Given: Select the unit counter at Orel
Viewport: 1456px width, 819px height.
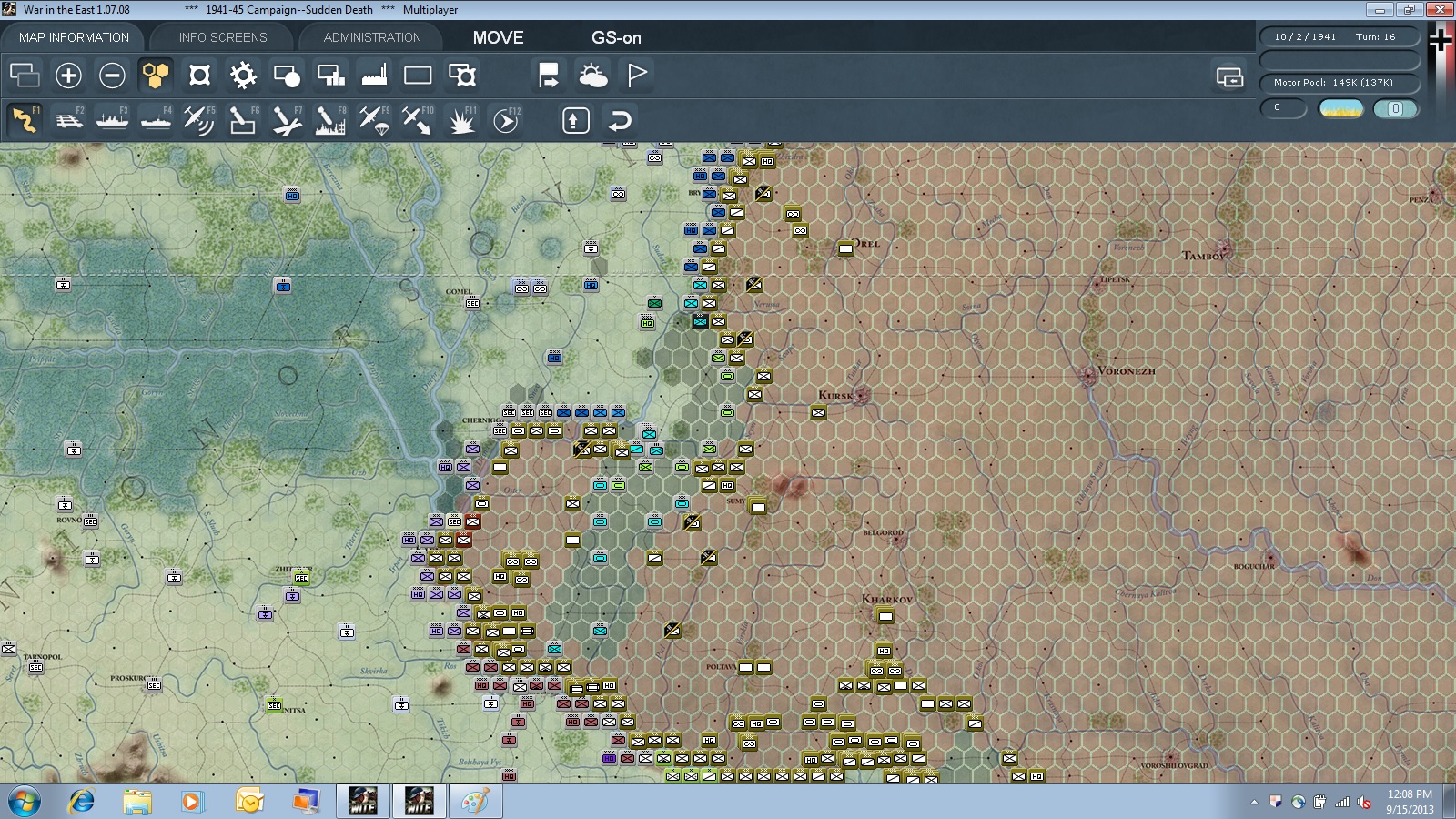Looking at the screenshot, I should pos(845,248).
